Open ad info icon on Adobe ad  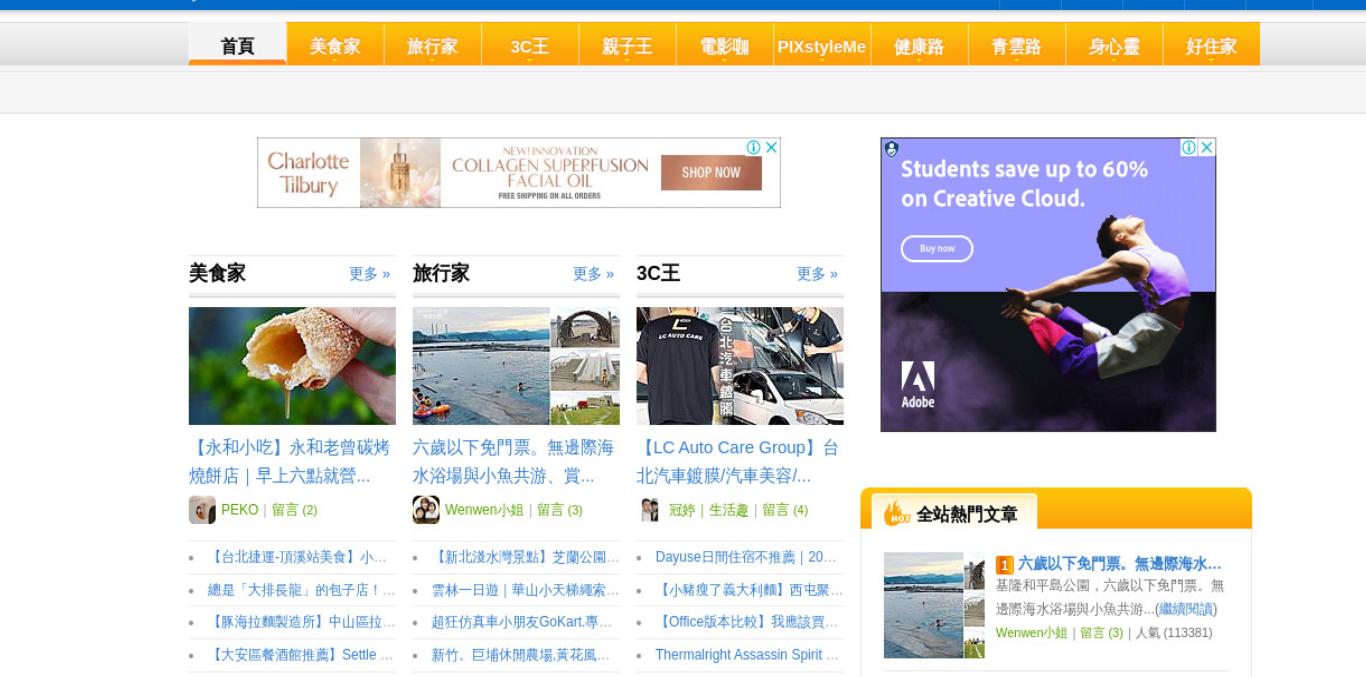tap(1189, 147)
